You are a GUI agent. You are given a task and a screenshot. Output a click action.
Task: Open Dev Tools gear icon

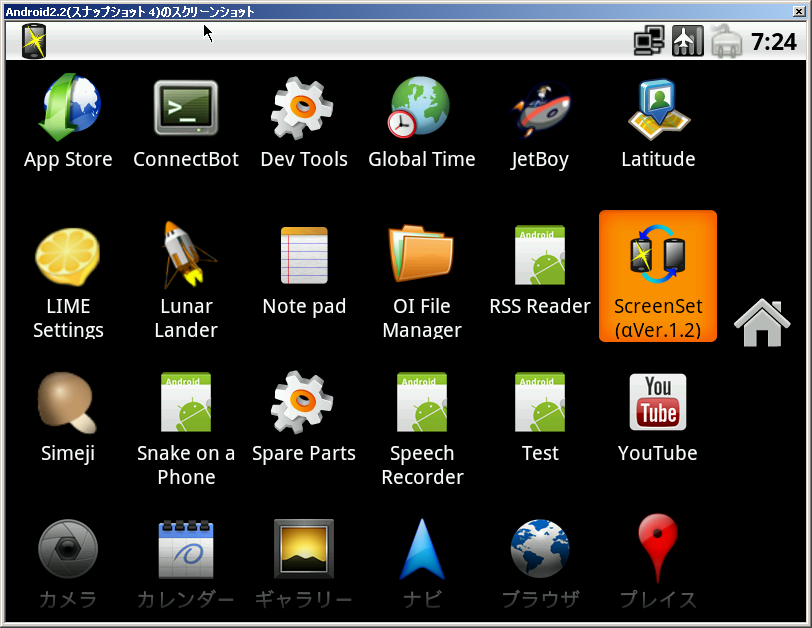(304, 123)
